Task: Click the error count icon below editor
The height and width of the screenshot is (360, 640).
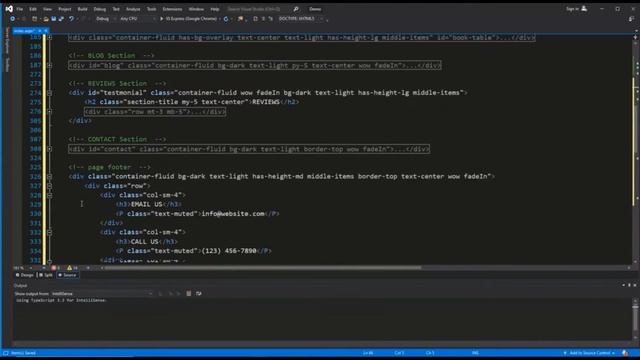Action: [54, 268]
